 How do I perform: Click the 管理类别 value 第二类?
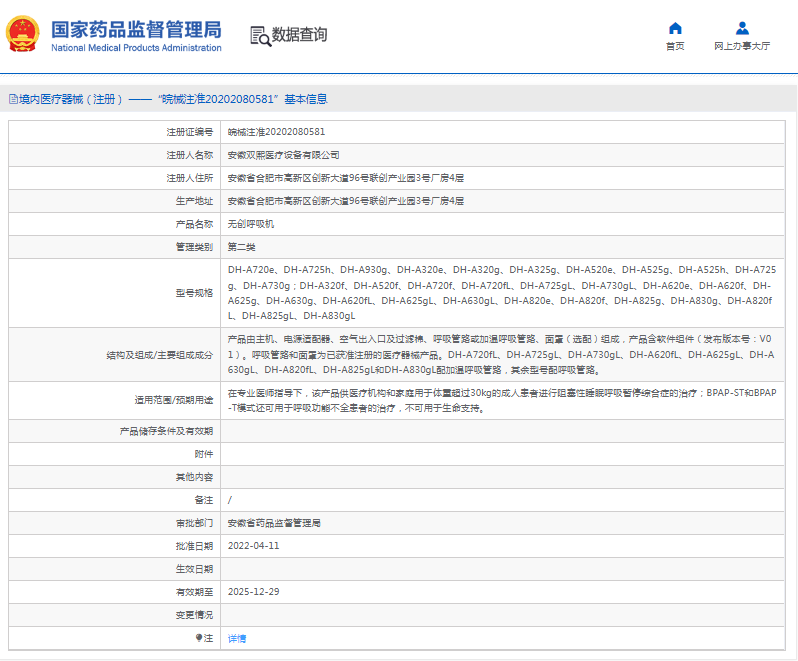point(240,247)
